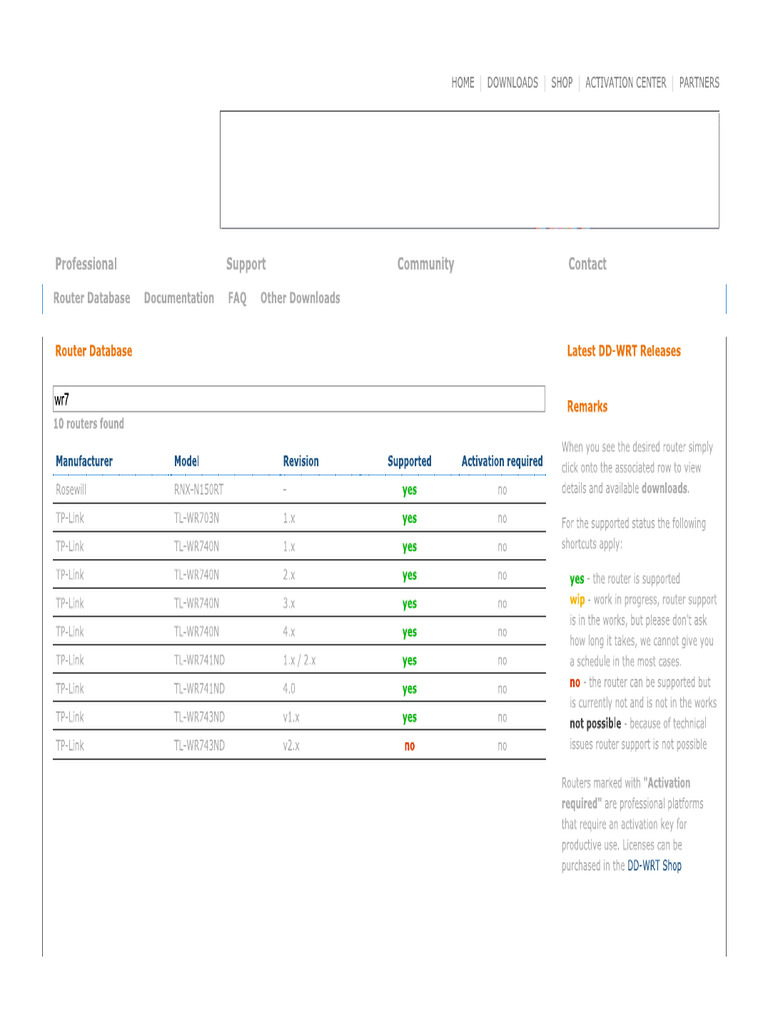768x1024 pixels.
Task: Open the Contact menu
Action: 587,264
